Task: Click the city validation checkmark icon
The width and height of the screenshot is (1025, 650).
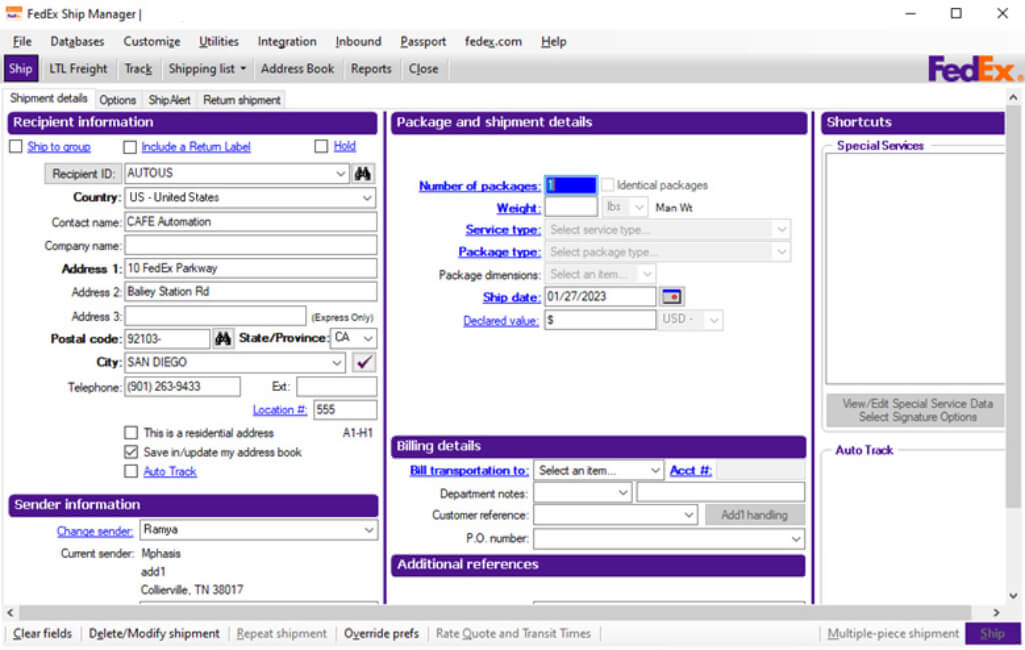Action: coord(364,362)
